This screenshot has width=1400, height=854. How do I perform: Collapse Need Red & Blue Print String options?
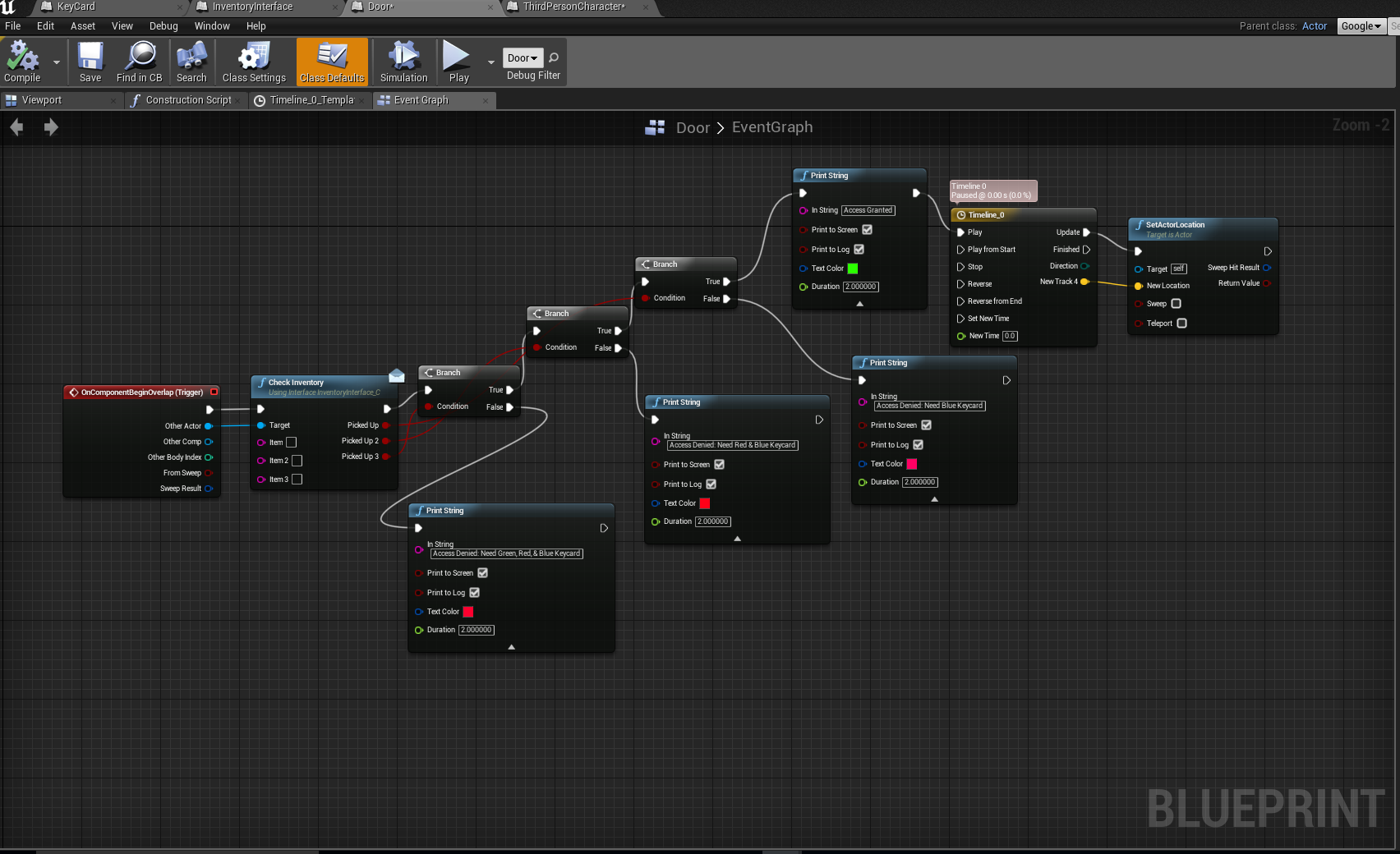[x=737, y=539]
